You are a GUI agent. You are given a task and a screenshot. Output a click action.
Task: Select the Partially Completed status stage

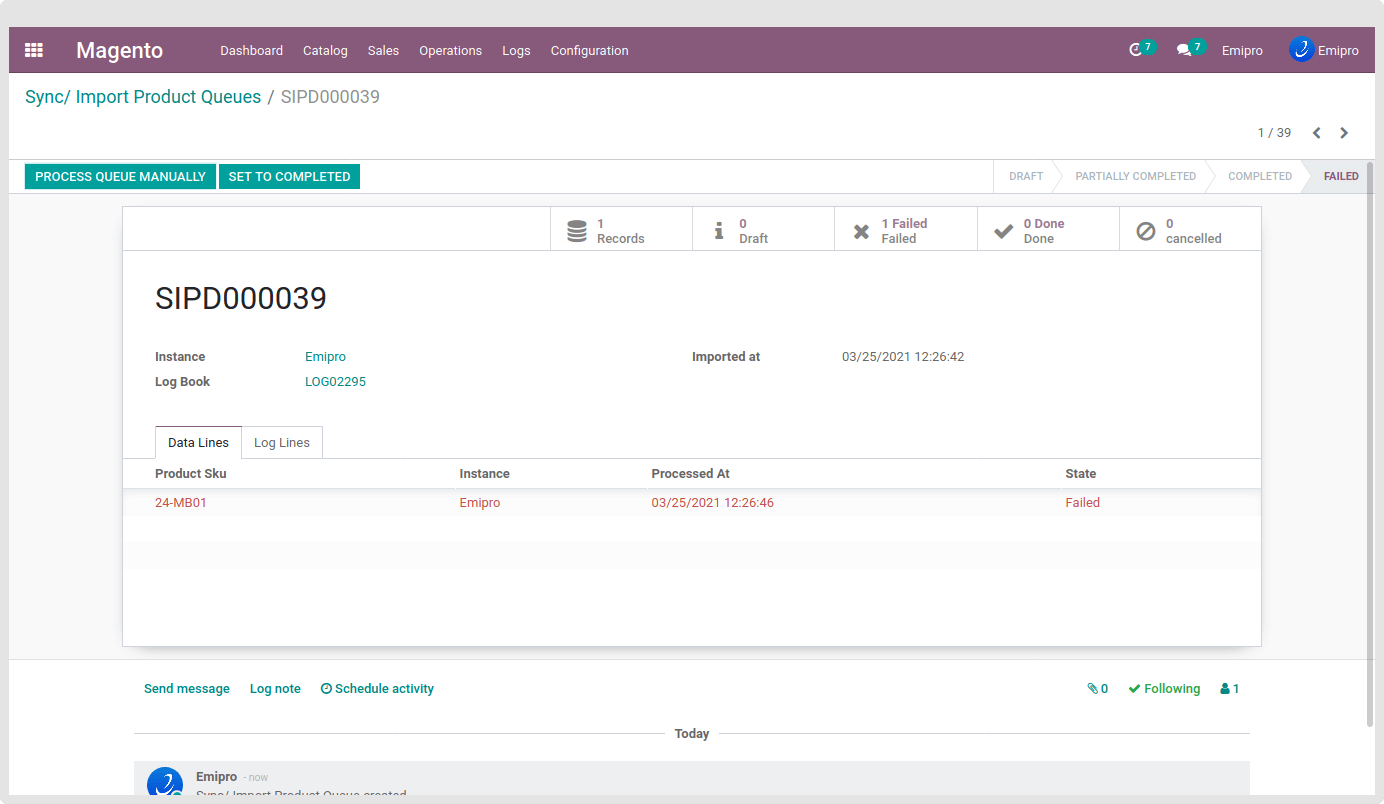tap(1135, 176)
